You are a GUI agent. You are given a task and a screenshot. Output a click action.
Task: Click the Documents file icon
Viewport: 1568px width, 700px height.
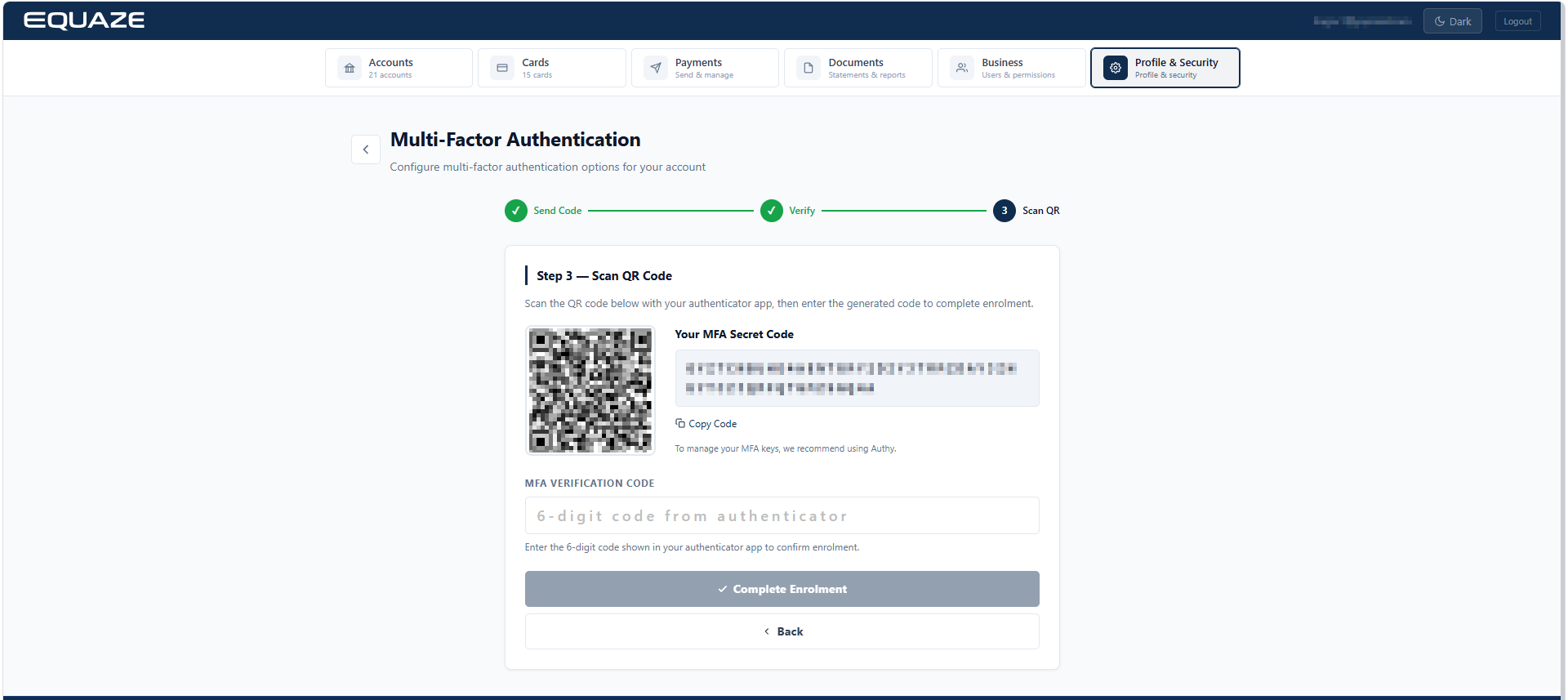tap(808, 68)
